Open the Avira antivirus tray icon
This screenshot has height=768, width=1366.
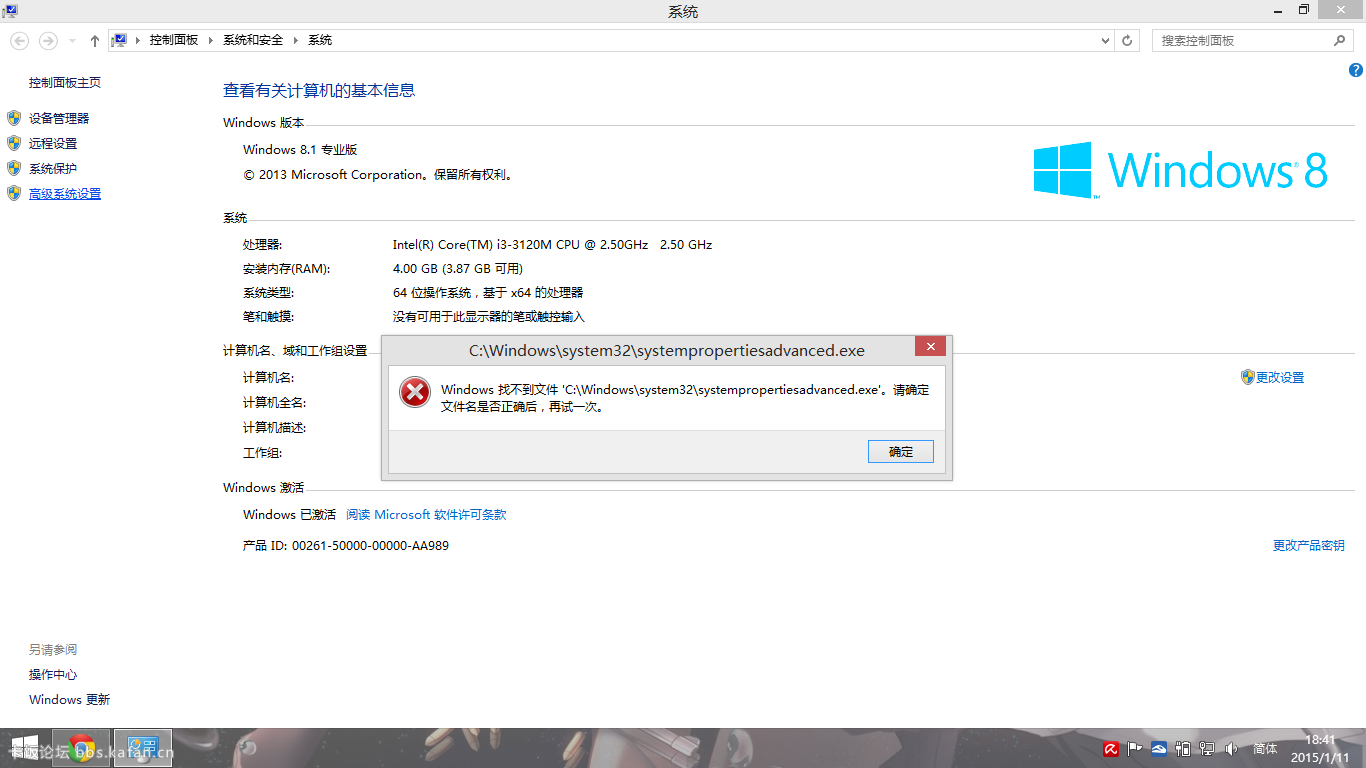point(1111,748)
